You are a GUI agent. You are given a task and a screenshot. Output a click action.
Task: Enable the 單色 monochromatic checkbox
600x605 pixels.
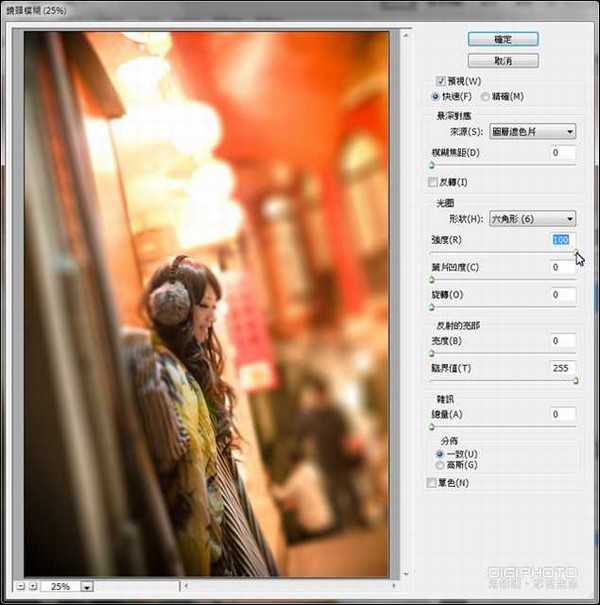point(432,484)
